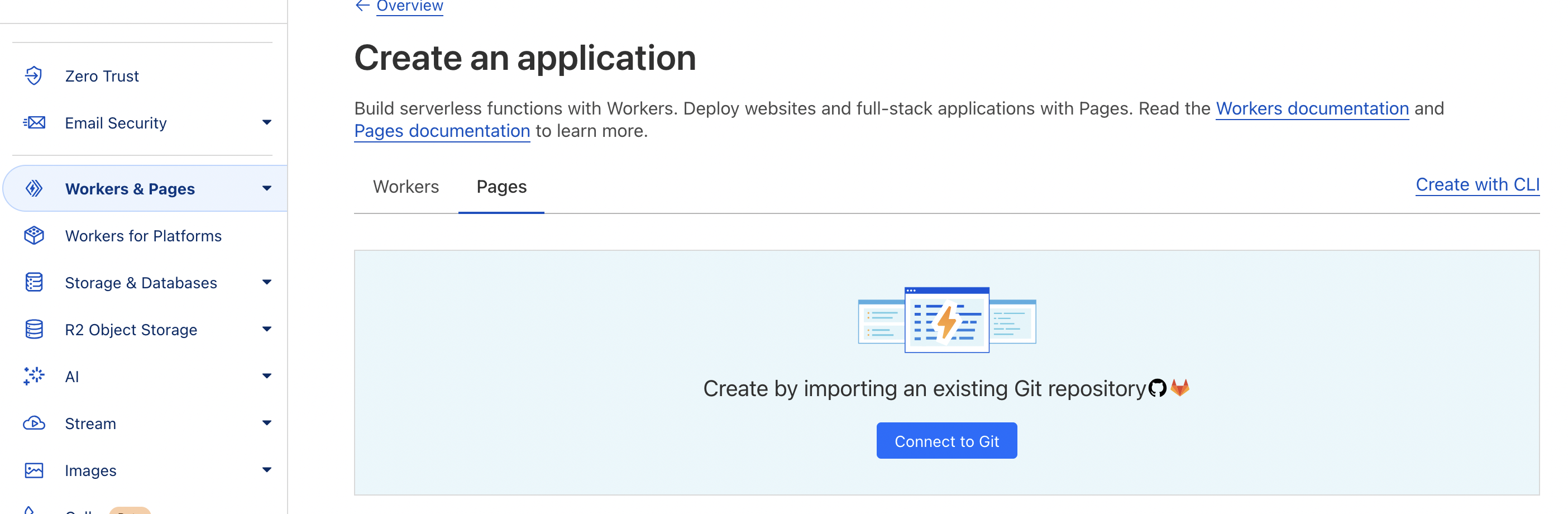Go back via the Overview link
This screenshot has height=514, width=1568.
[x=409, y=7]
